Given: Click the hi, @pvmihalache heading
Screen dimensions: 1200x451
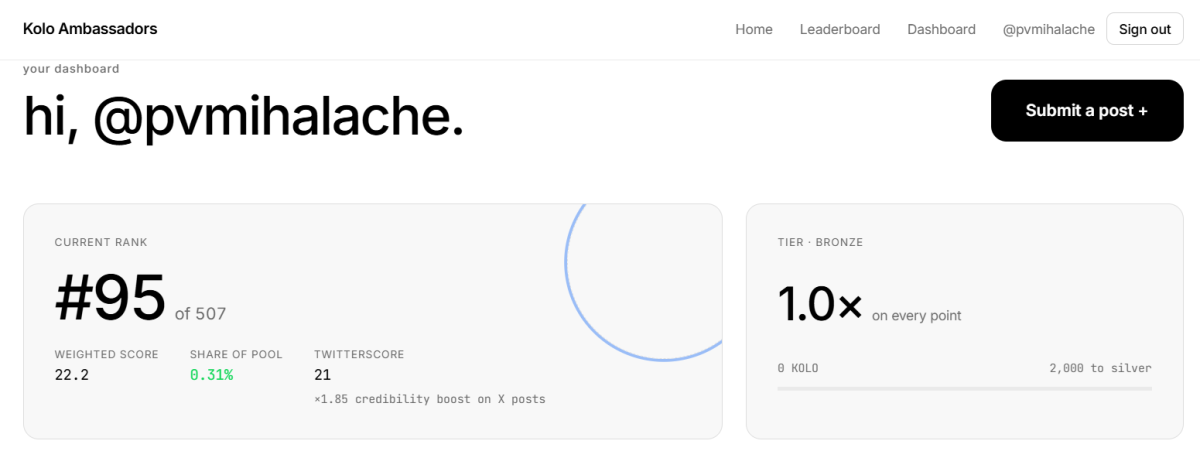Looking at the screenshot, I should 244,117.
